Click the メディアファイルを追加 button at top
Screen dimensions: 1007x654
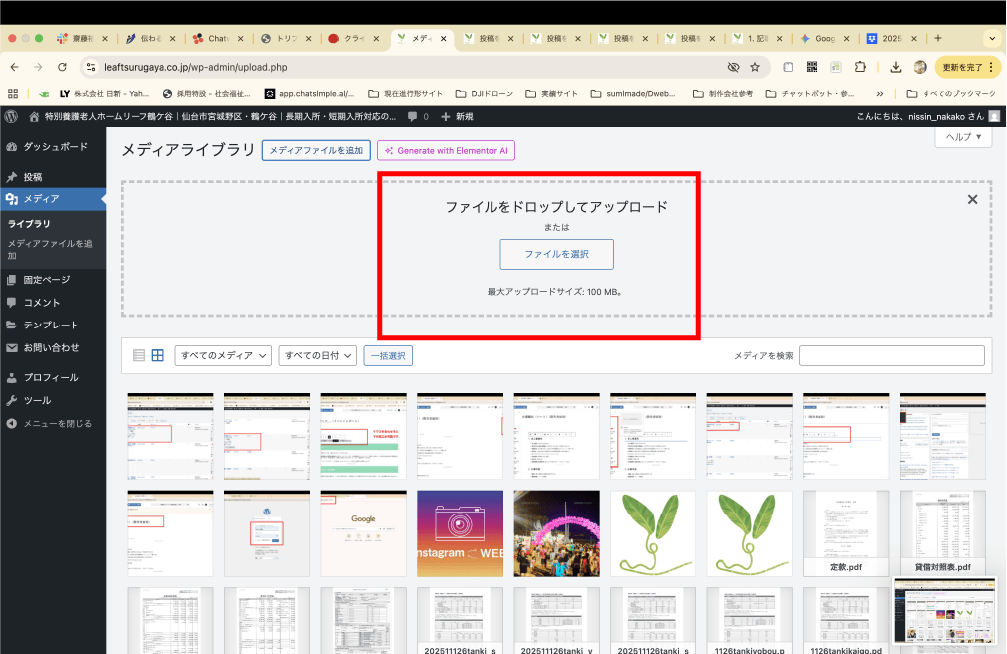316,150
